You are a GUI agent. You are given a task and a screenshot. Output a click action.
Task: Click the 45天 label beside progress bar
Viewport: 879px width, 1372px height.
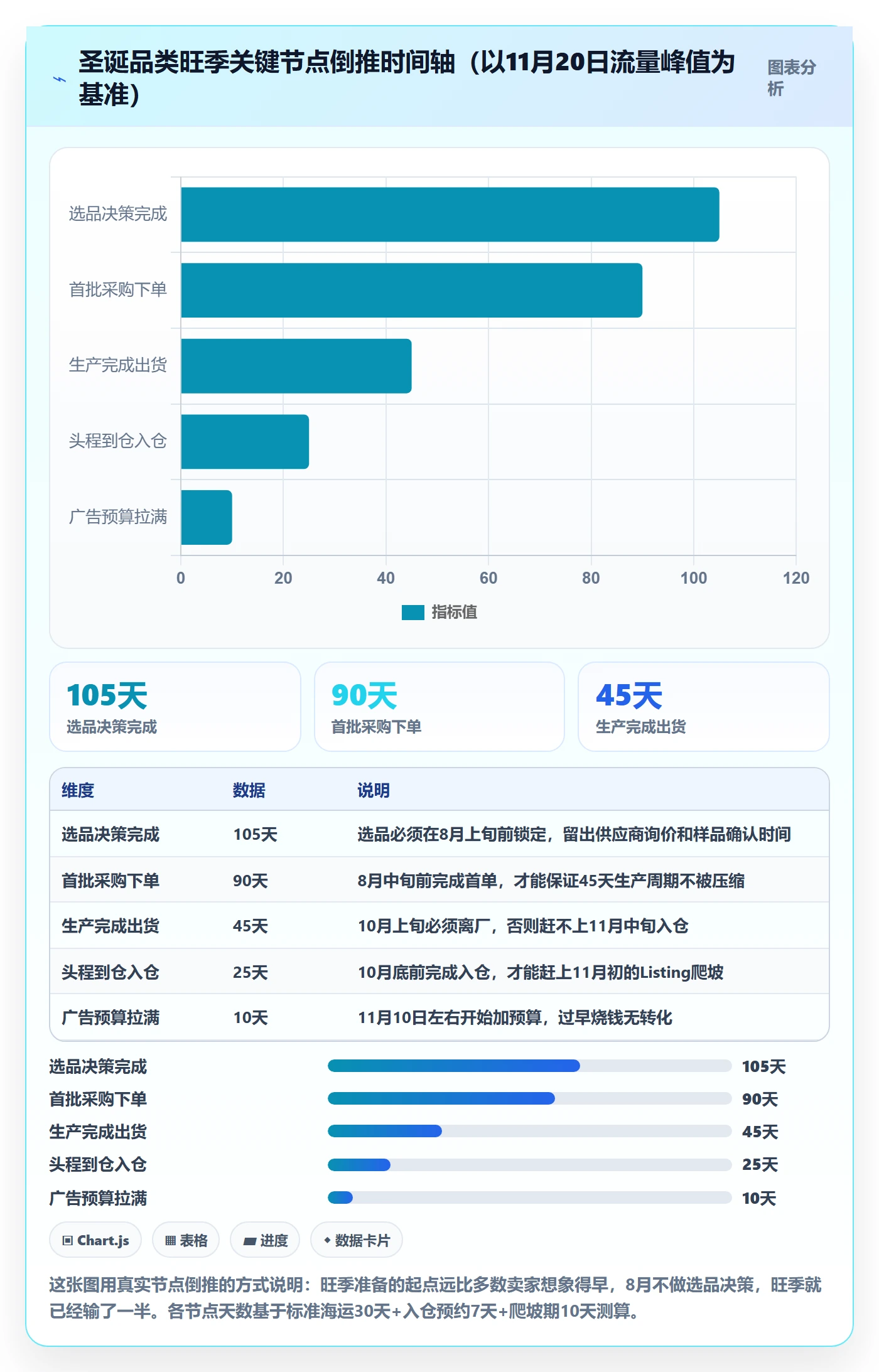(x=760, y=1132)
